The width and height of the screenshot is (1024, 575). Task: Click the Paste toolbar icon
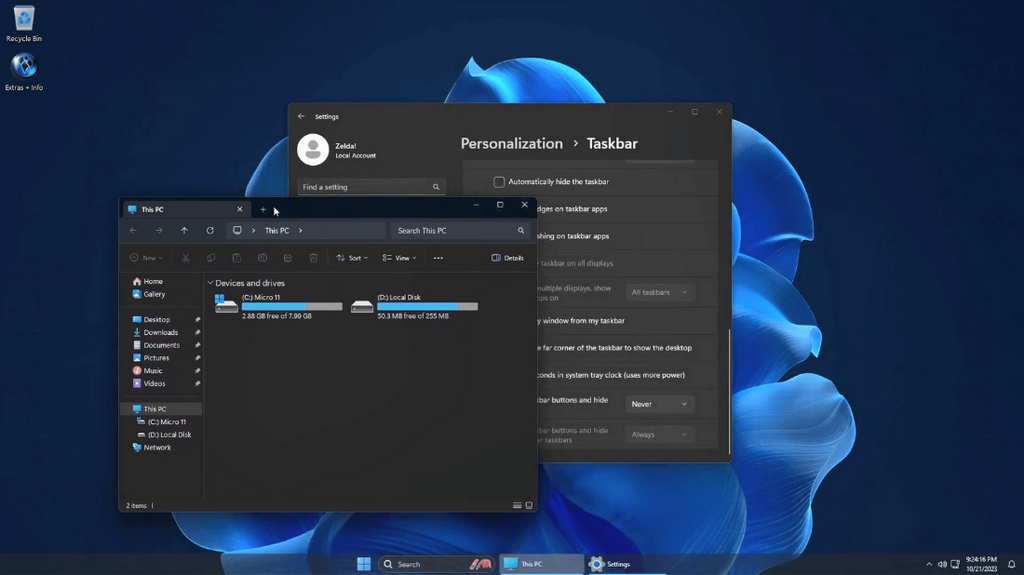tap(236, 258)
